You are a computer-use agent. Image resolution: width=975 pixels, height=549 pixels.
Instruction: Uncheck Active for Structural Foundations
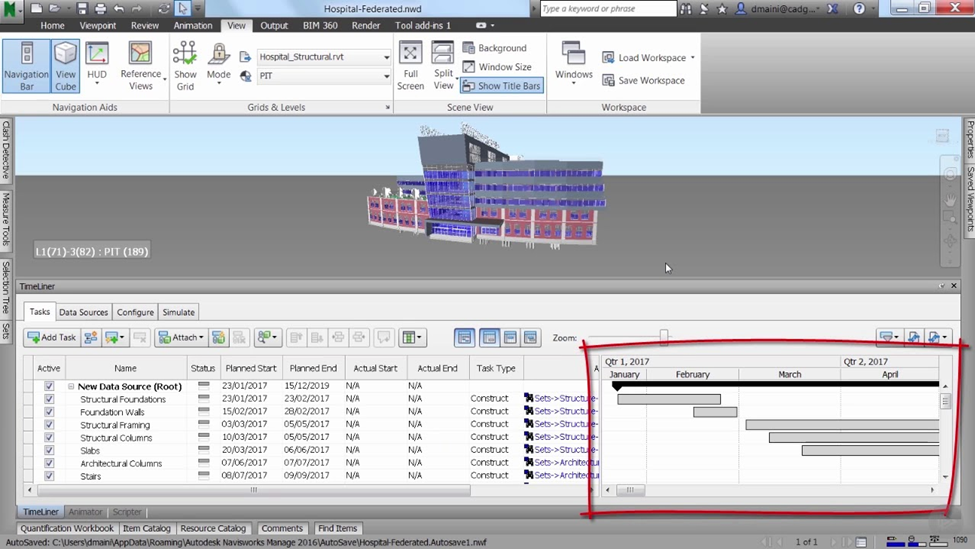click(x=49, y=399)
